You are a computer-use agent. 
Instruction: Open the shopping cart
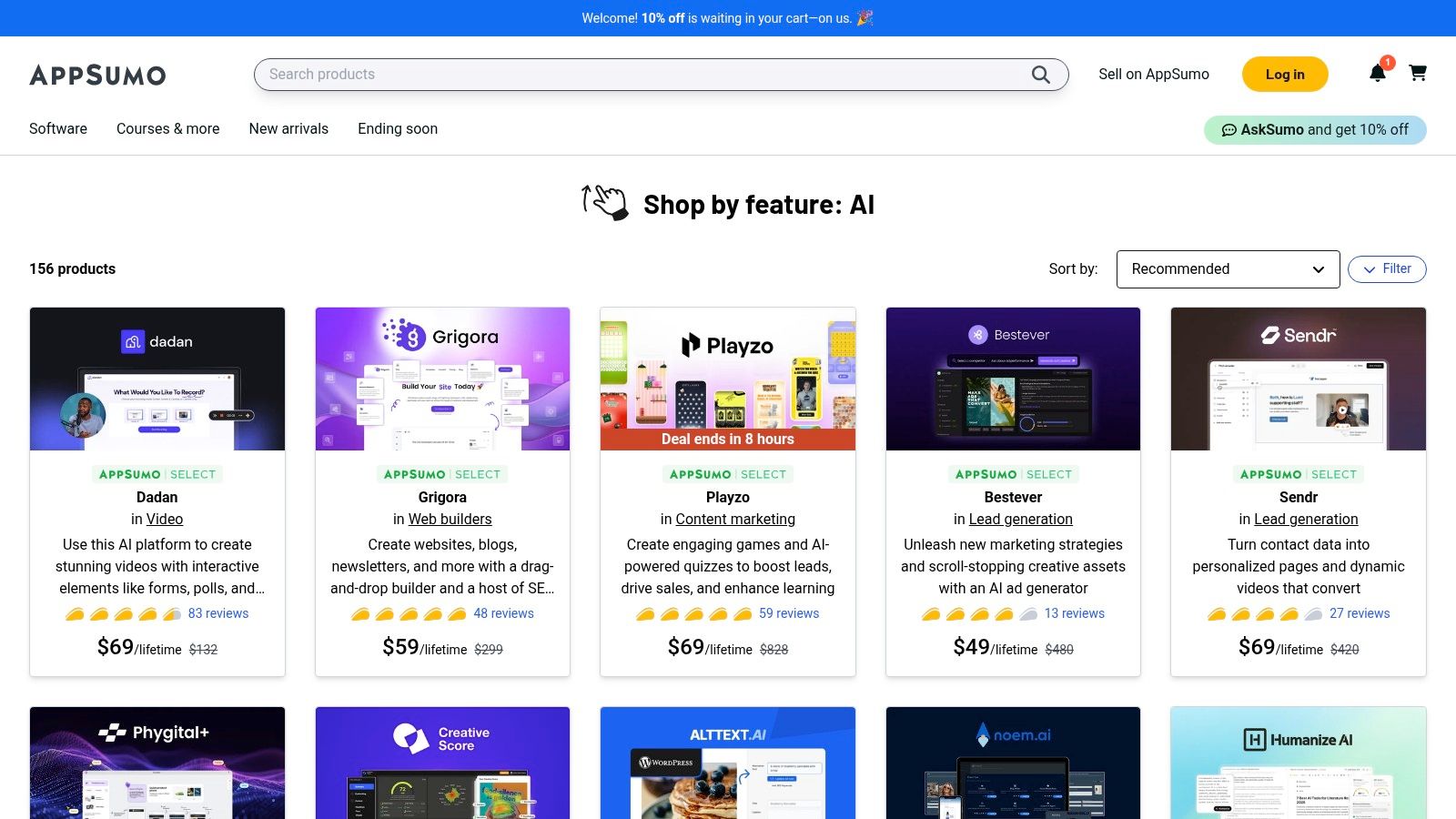[x=1418, y=73]
